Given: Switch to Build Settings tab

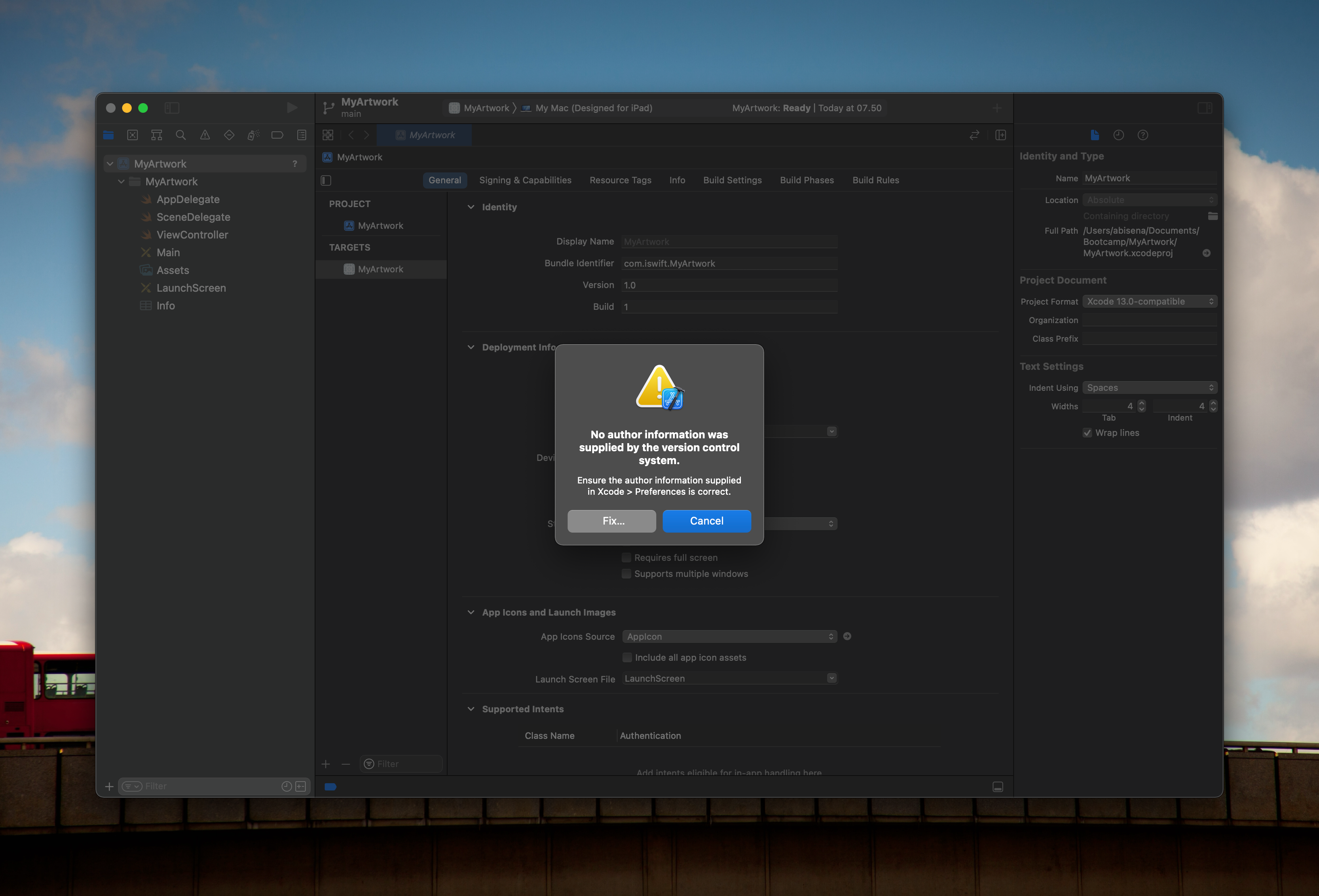Looking at the screenshot, I should tap(732, 180).
